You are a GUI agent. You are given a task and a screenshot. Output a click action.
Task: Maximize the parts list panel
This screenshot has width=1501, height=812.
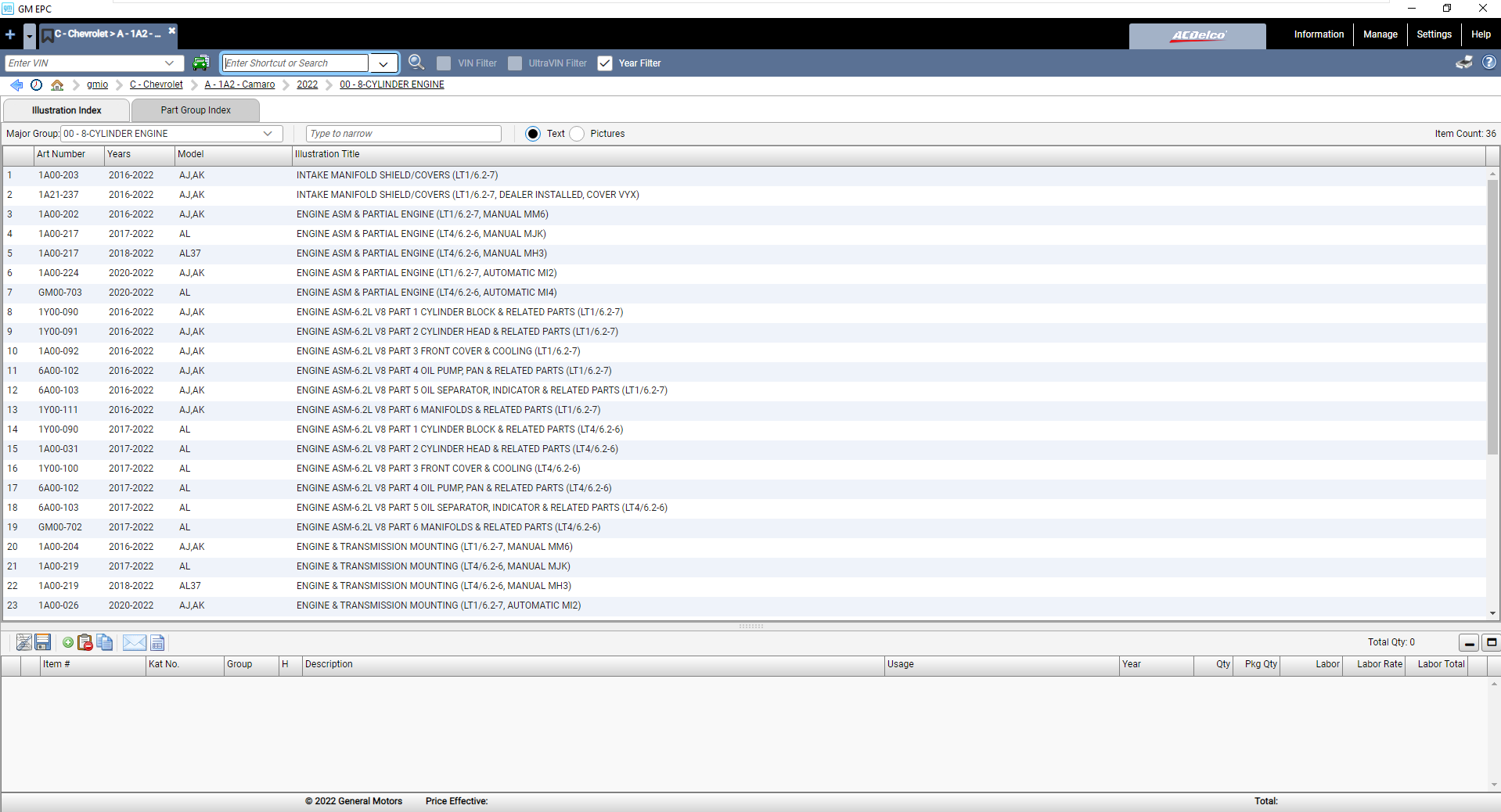click(1491, 643)
